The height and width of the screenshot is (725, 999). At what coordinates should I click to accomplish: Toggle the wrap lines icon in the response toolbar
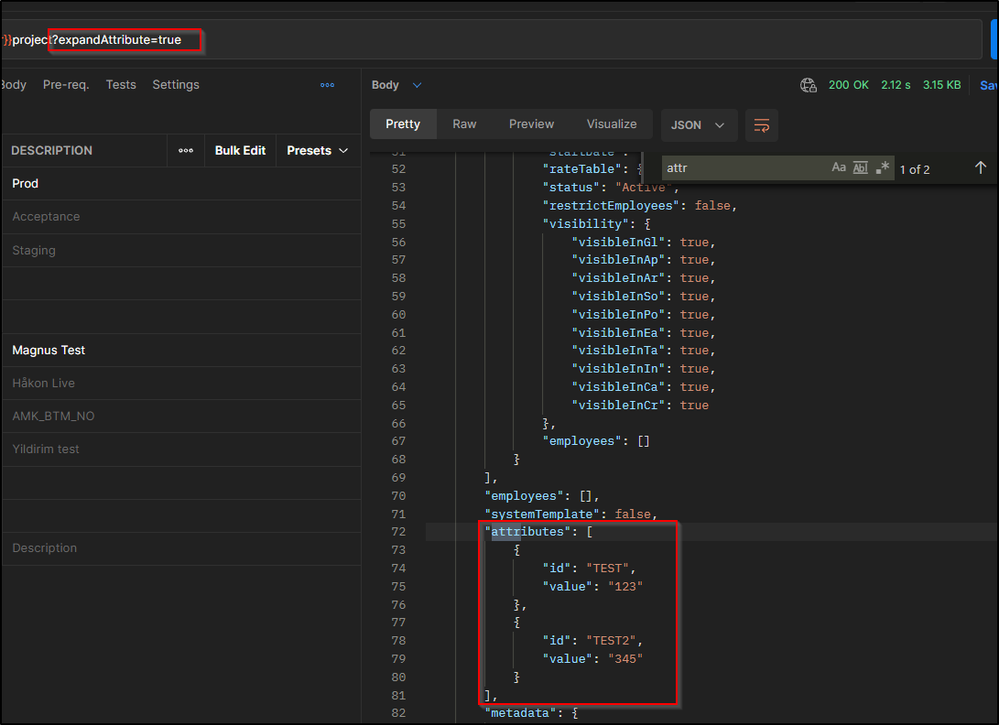tap(761, 125)
